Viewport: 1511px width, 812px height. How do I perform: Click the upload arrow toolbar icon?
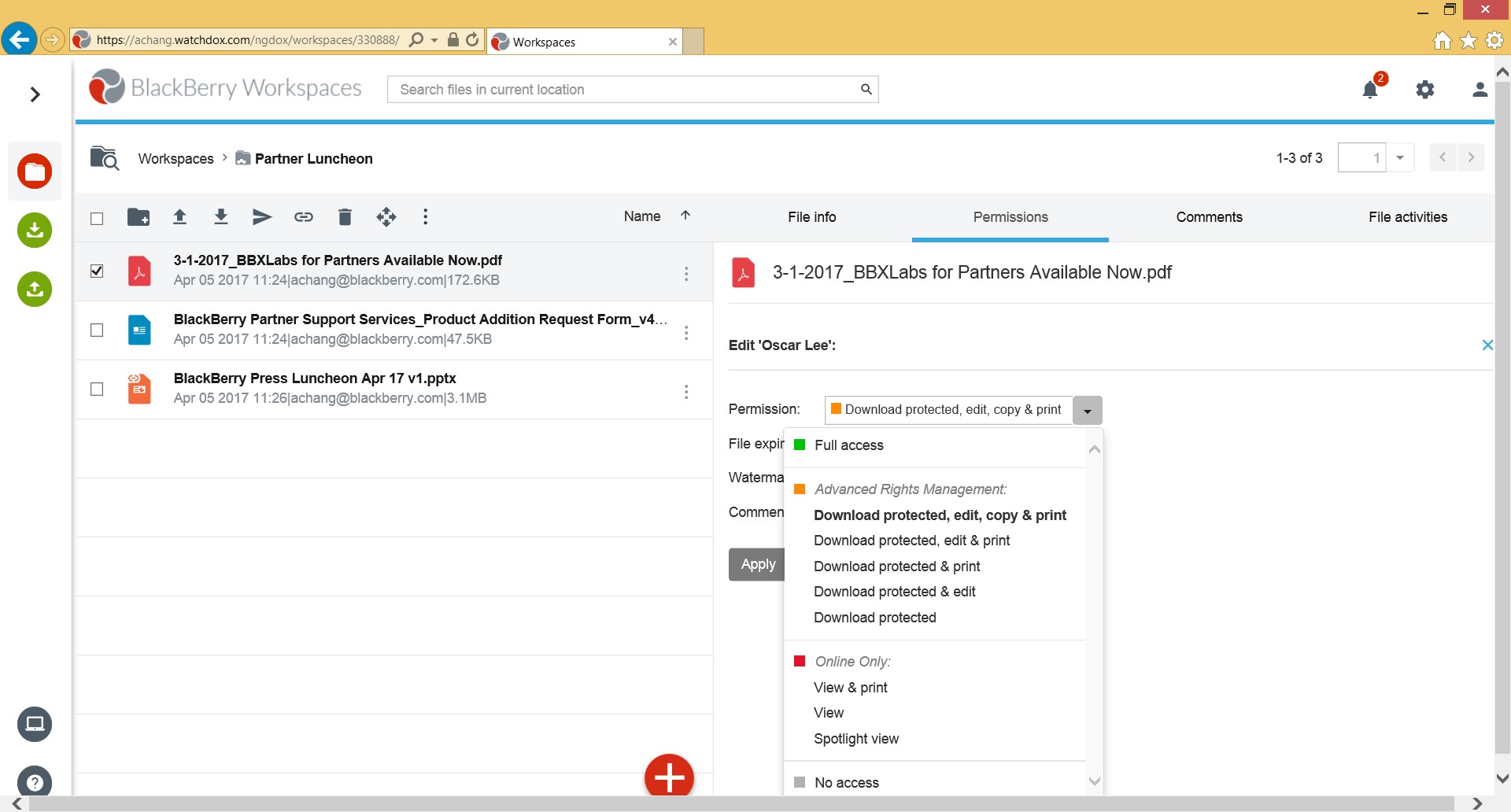pos(179,217)
